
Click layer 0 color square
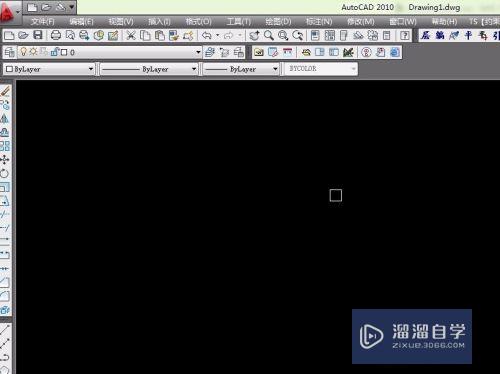[x=64, y=52]
